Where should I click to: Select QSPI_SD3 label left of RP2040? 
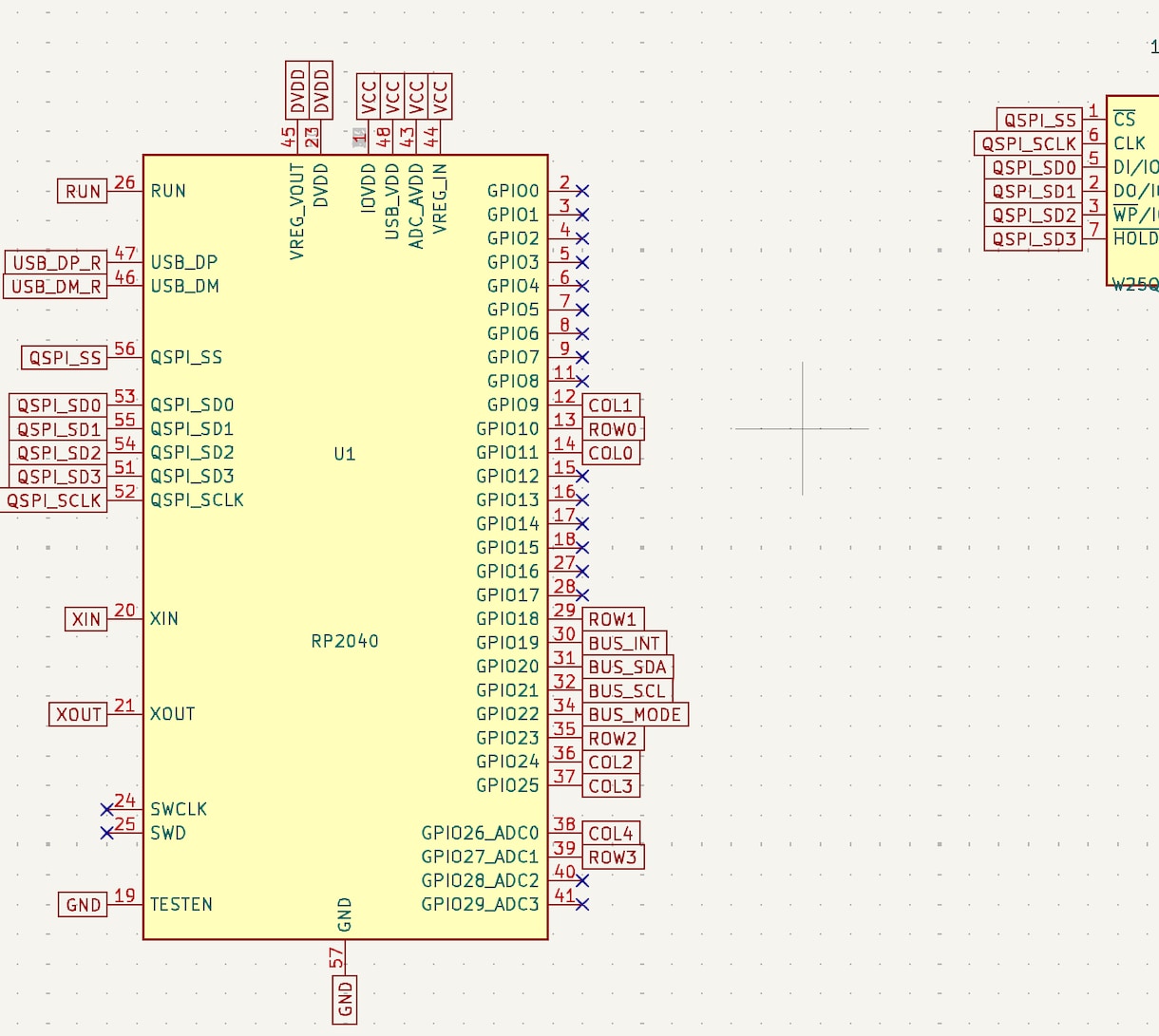point(59,477)
